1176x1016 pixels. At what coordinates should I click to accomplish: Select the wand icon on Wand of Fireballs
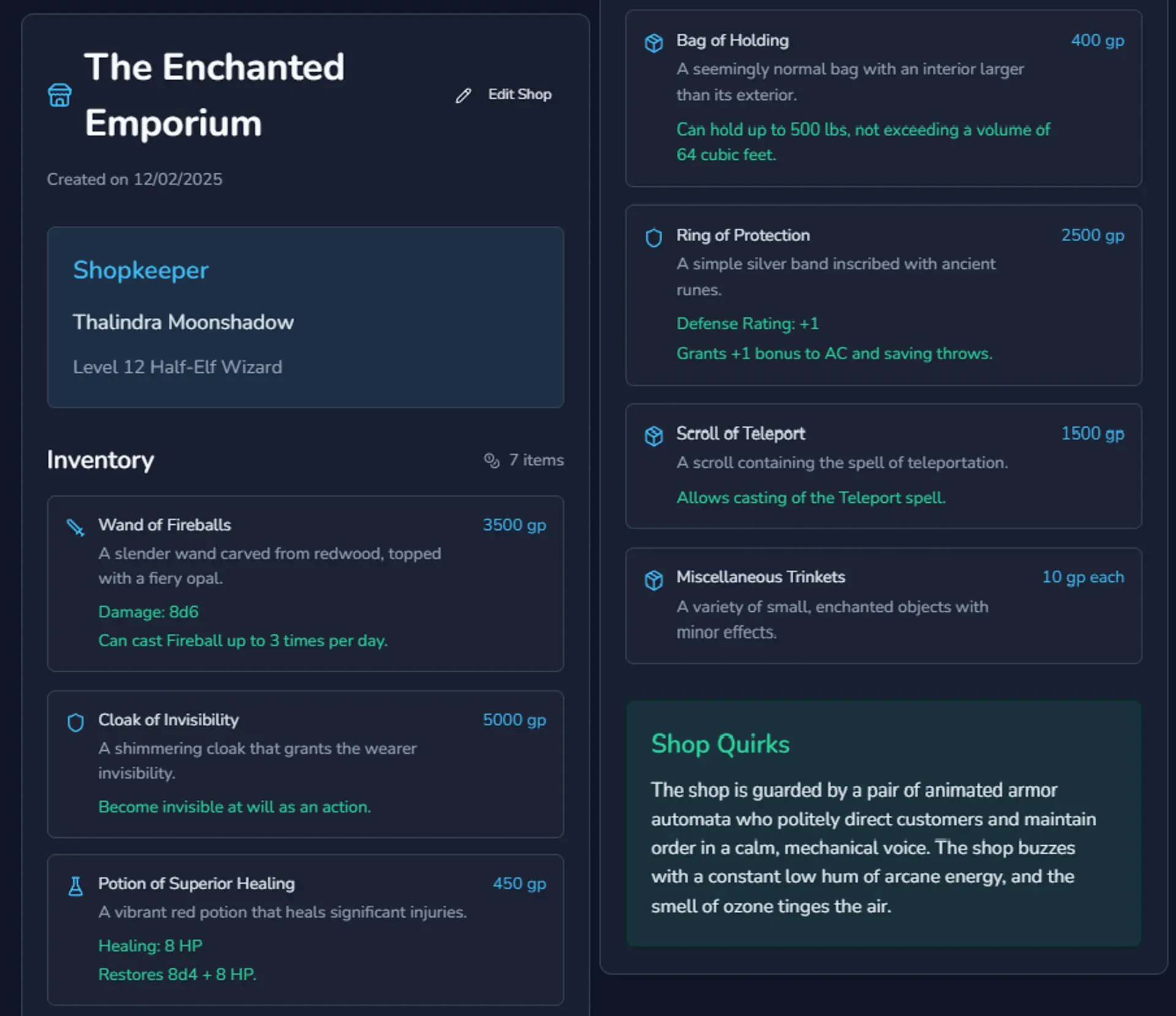pyautogui.click(x=75, y=527)
